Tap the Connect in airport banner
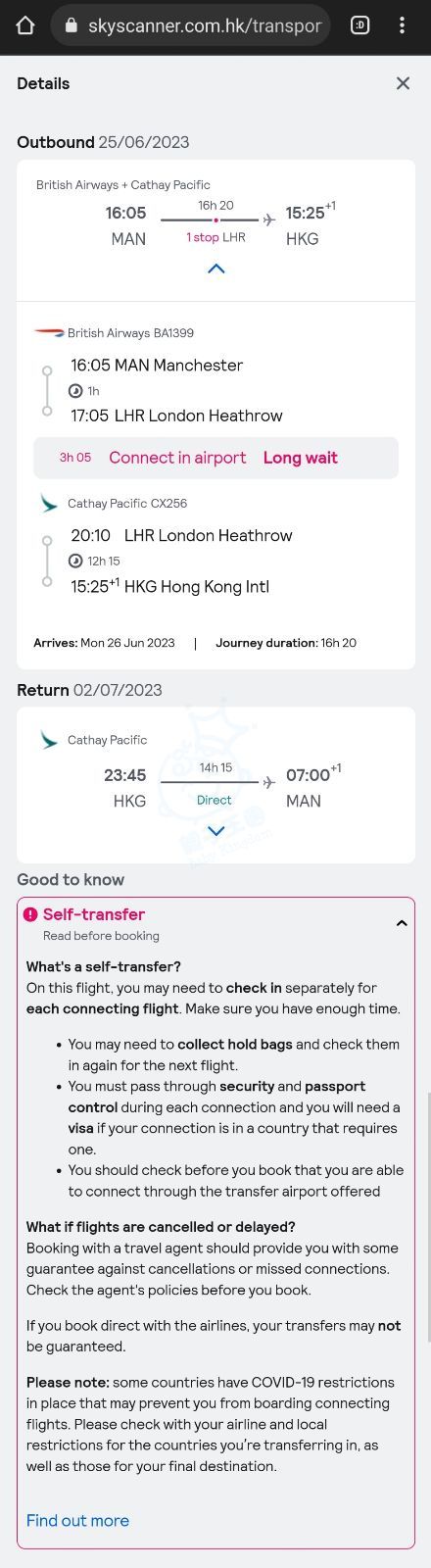Screen dimensions: 431x1568 tap(215, 458)
